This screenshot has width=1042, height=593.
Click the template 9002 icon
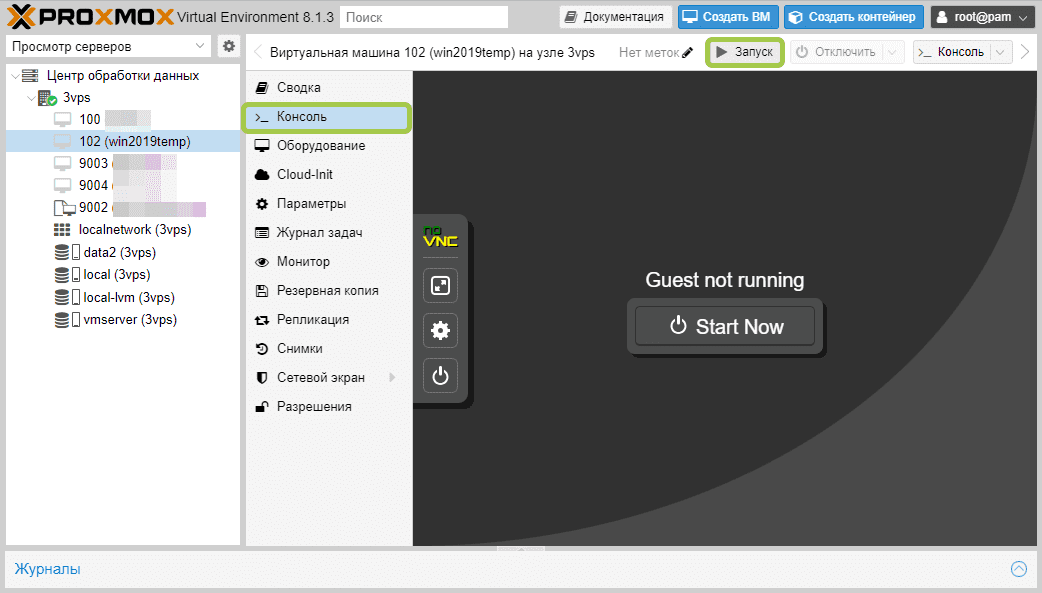(x=64, y=208)
